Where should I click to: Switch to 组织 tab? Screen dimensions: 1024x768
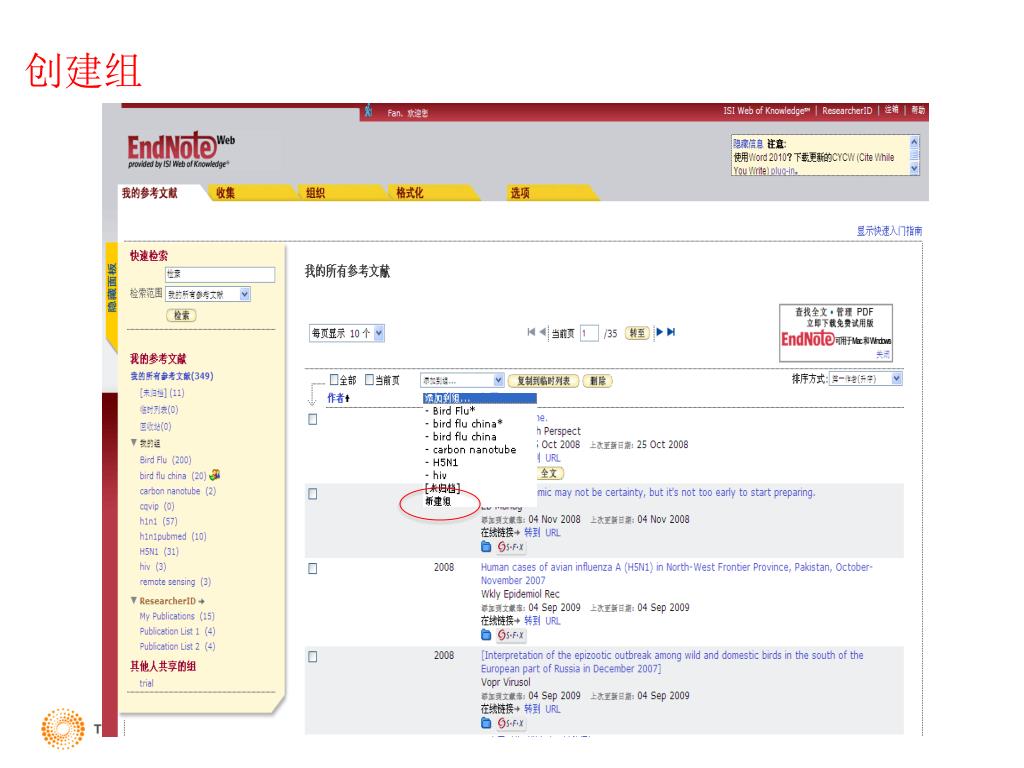coord(315,193)
